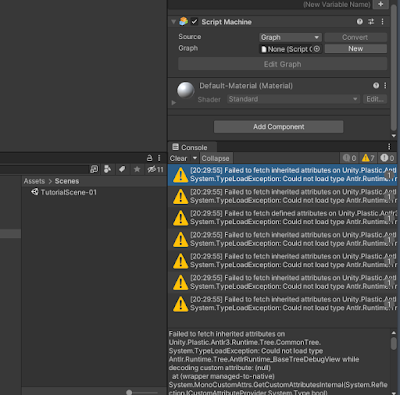Click the material Edit... button
Screen dimensions: 400x395
tap(375, 99)
